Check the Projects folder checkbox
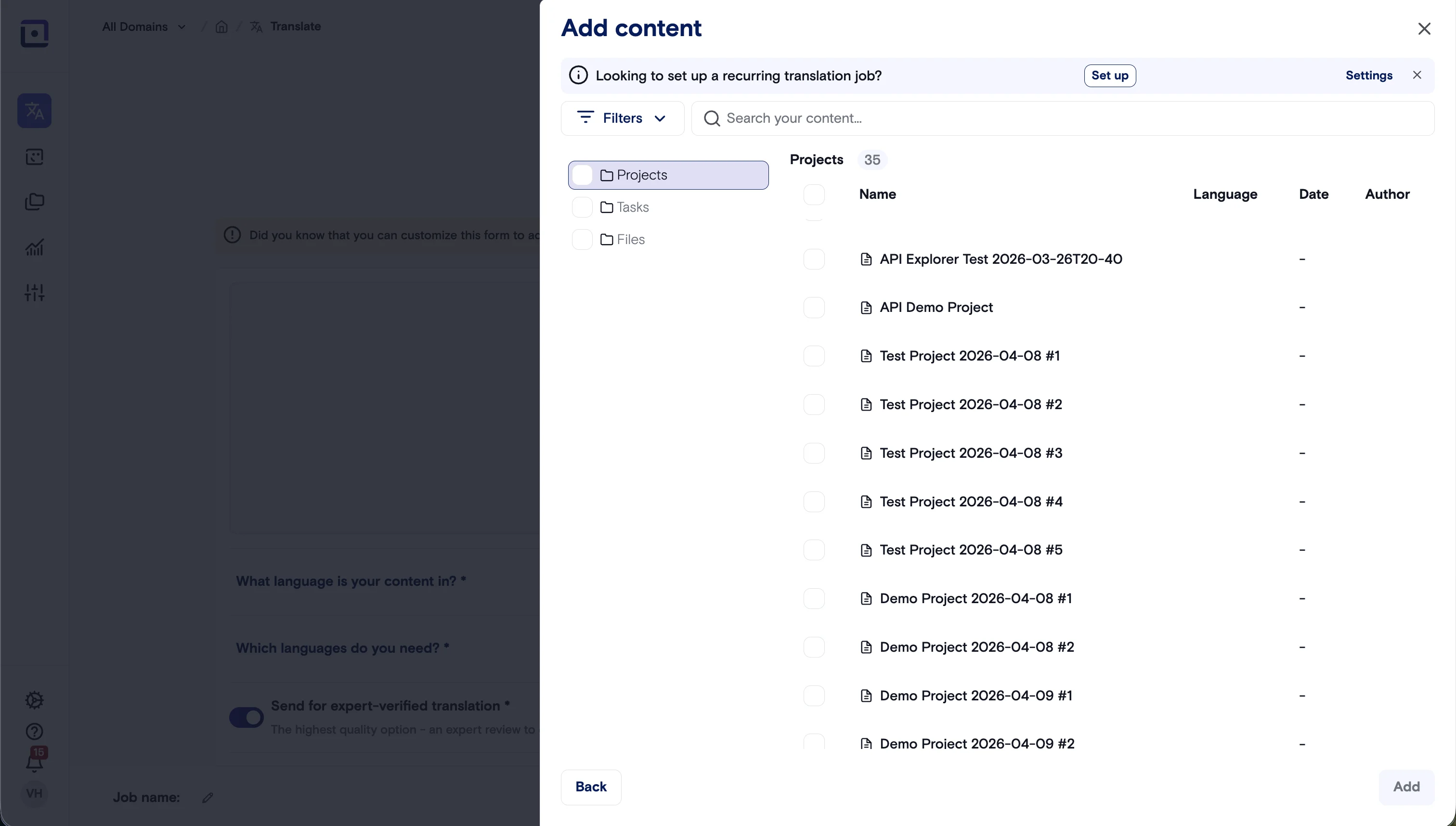The image size is (1456, 826). (x=582, y=175)
